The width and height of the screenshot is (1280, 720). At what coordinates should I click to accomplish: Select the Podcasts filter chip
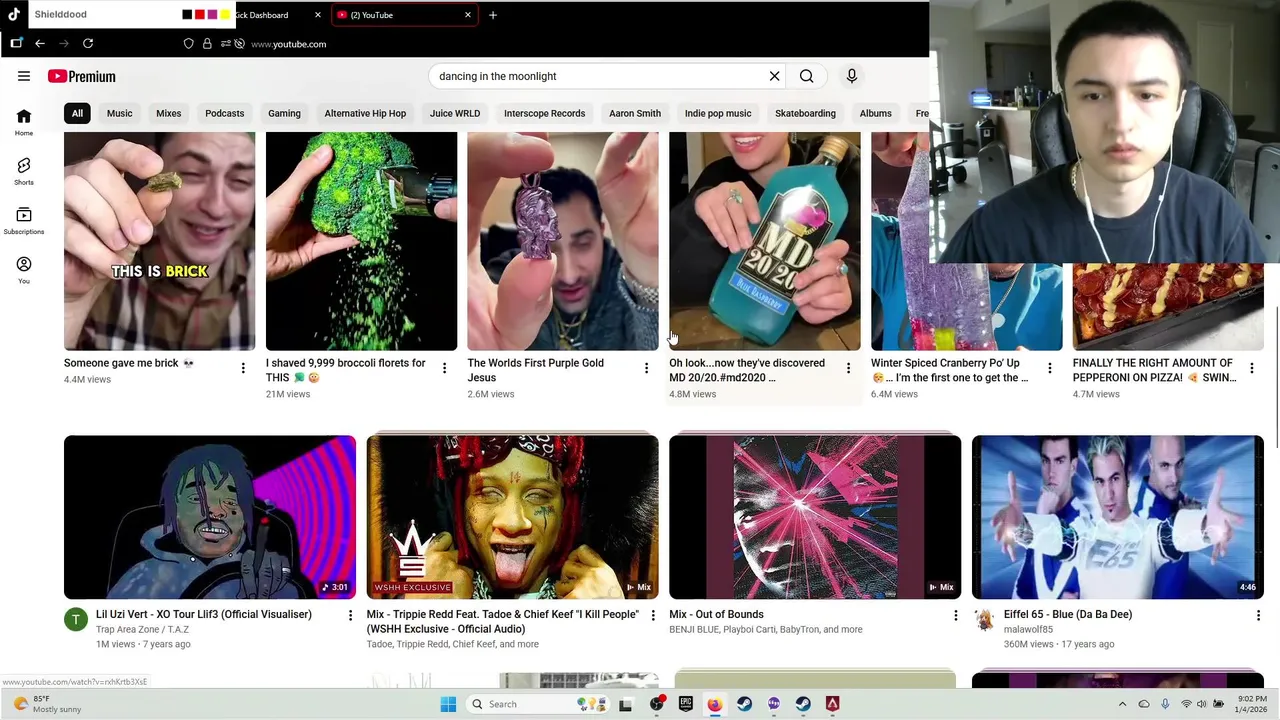pos(224,113)
